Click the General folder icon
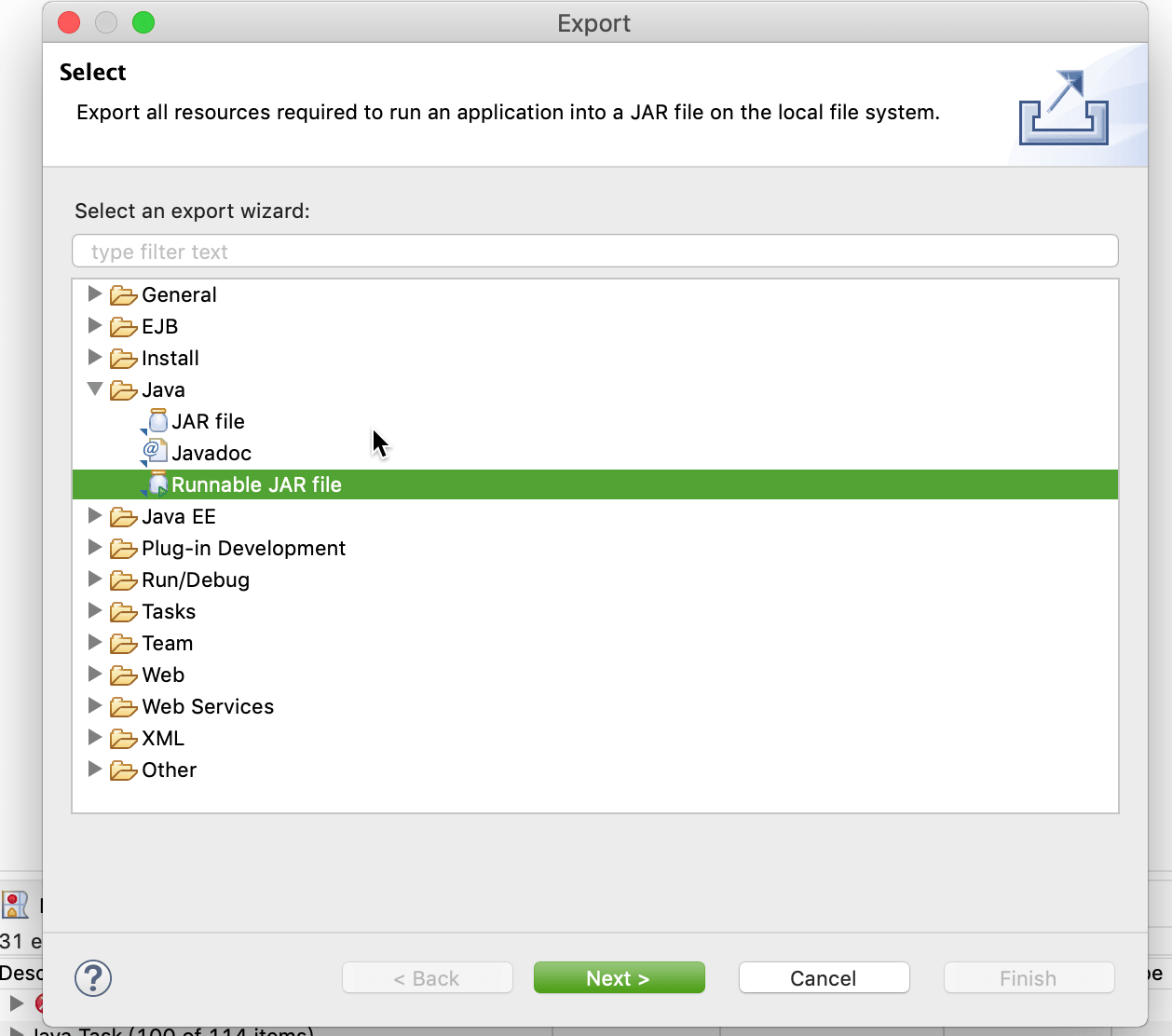1172x1036 pixels. [123, 295]
